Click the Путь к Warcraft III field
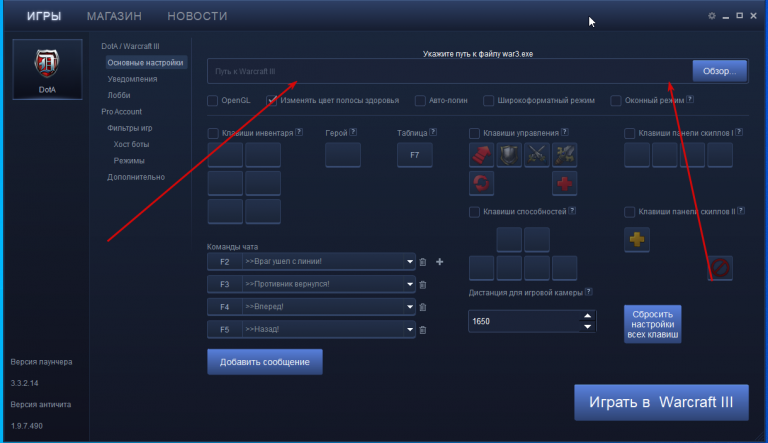 click(x=450, y=71)
